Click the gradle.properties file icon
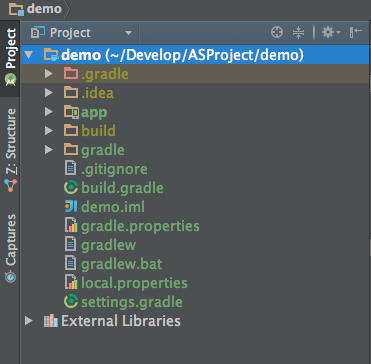 point(71,226)
